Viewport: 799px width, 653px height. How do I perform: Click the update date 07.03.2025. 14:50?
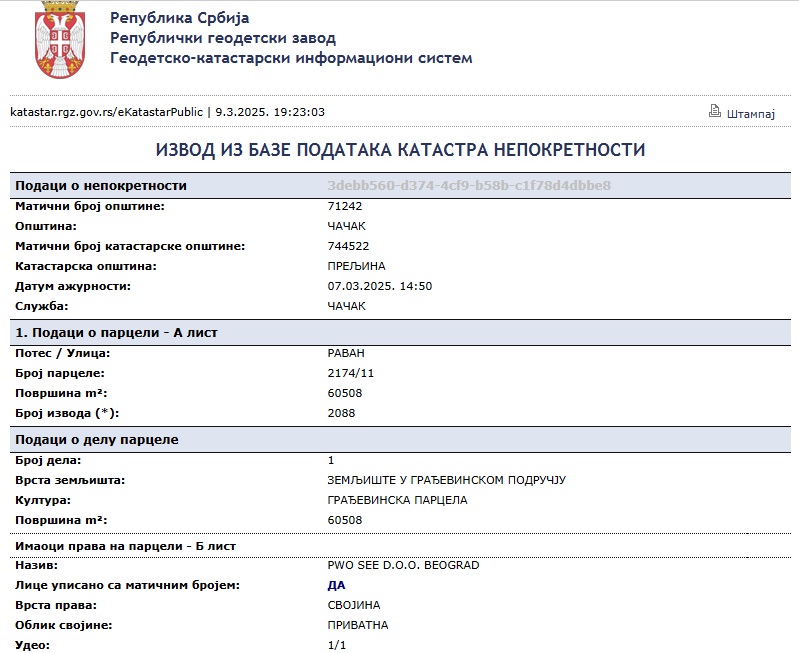pos(380,286)
